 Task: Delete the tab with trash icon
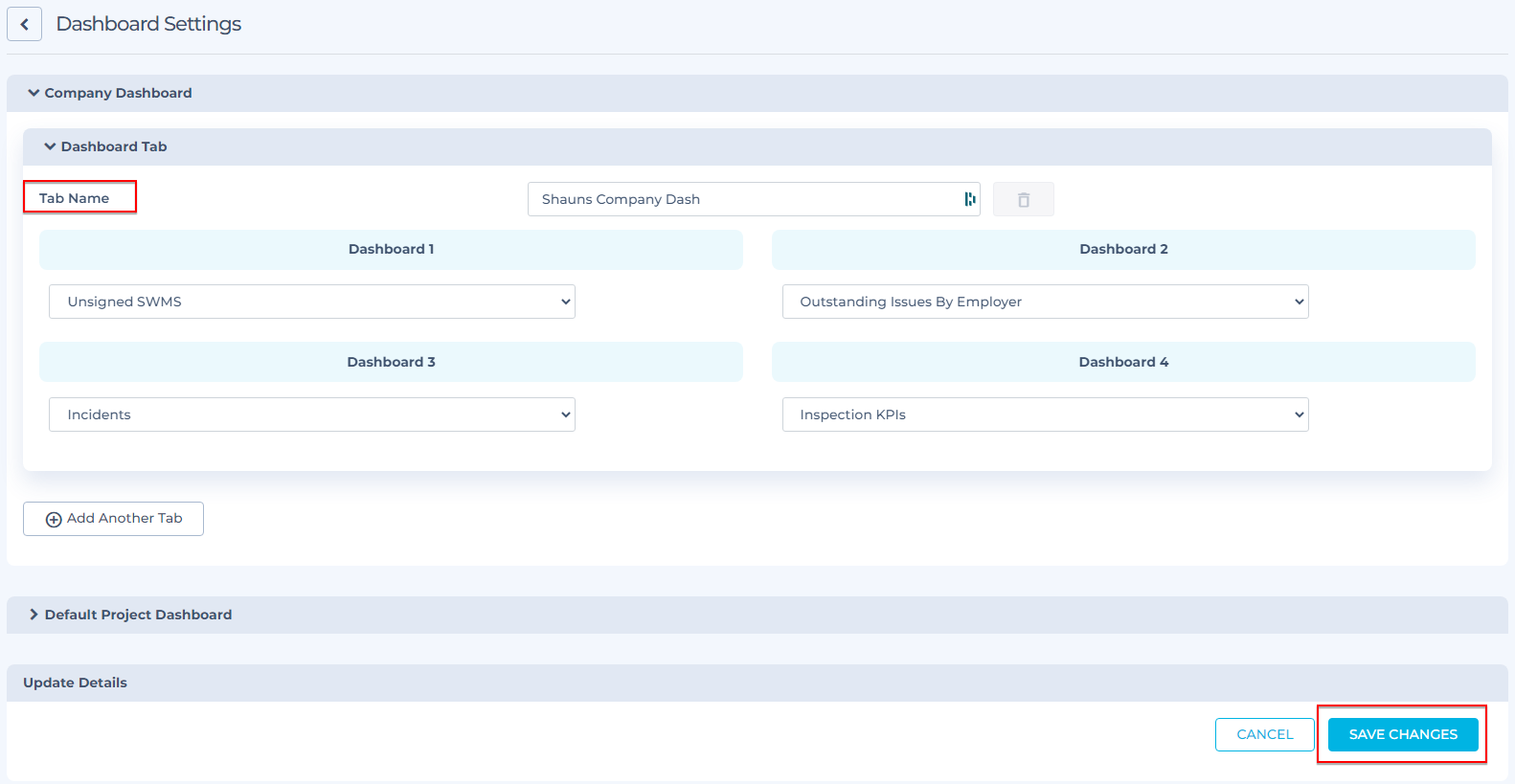click(x=1023, y=199)
